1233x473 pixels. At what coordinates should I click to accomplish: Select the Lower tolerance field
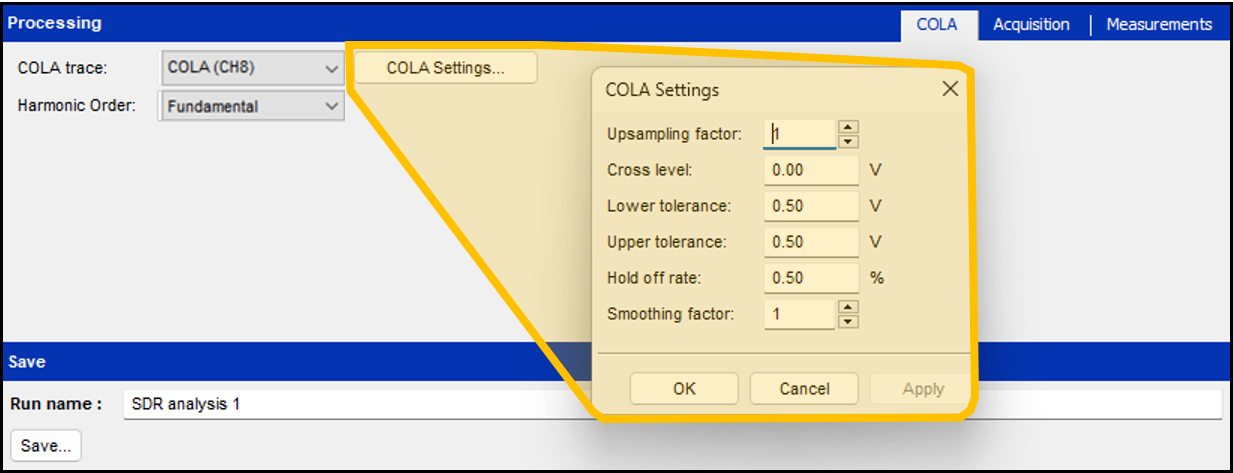pyautogui.click(x=810, y=206)
